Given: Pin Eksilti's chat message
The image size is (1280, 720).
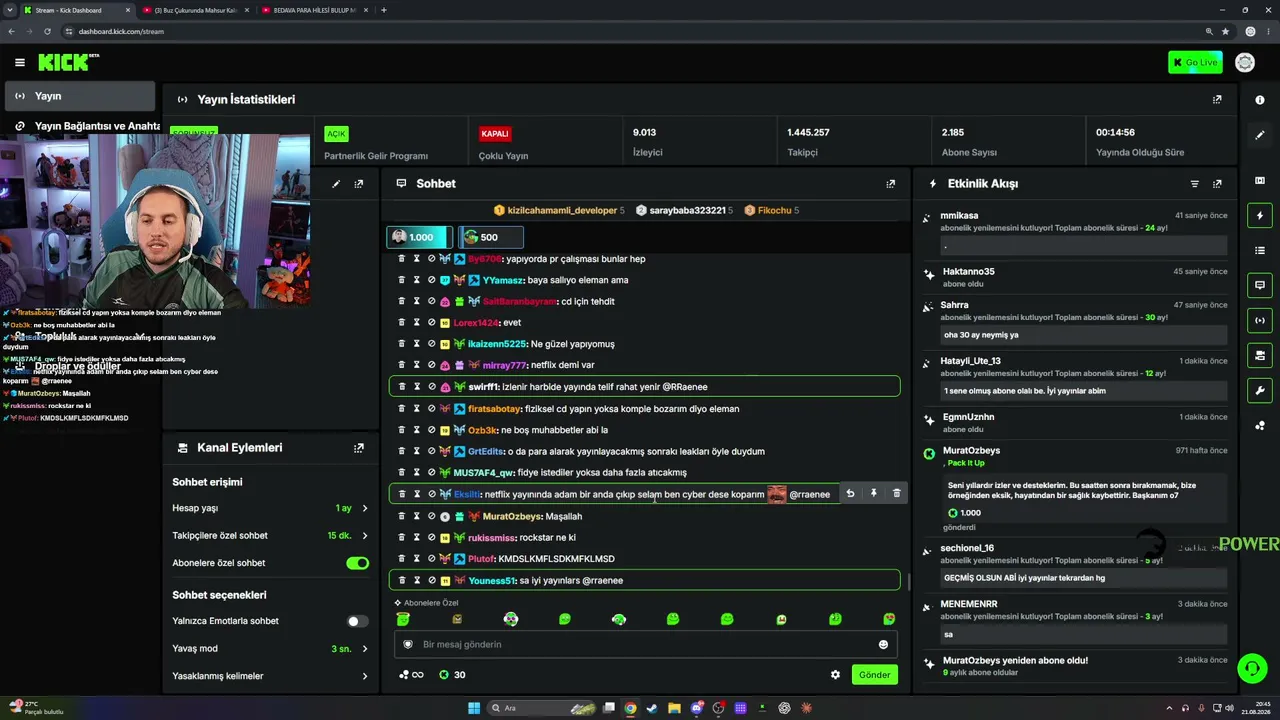Looking at the screenshot, I should click(x=873, y=493).
